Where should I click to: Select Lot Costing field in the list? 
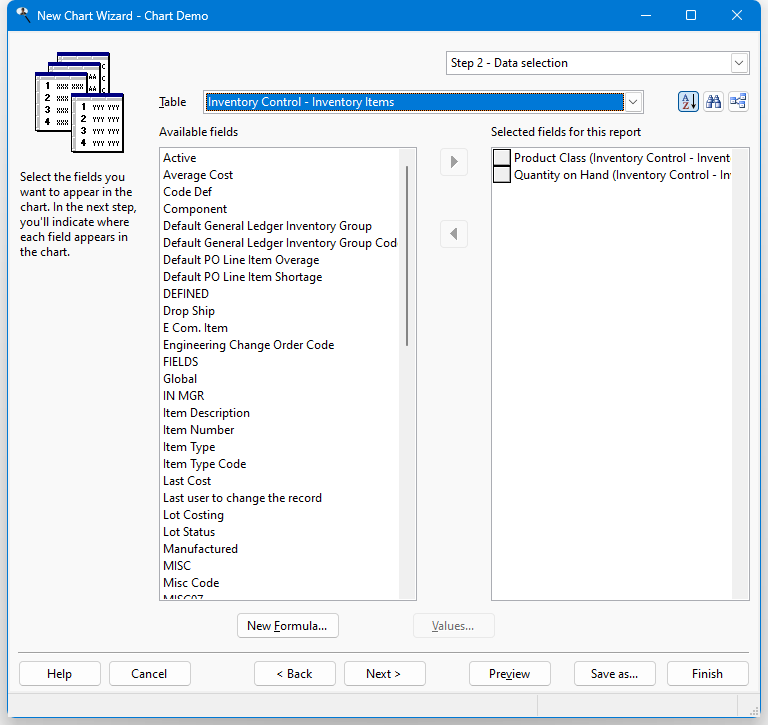tap(193, 515)
